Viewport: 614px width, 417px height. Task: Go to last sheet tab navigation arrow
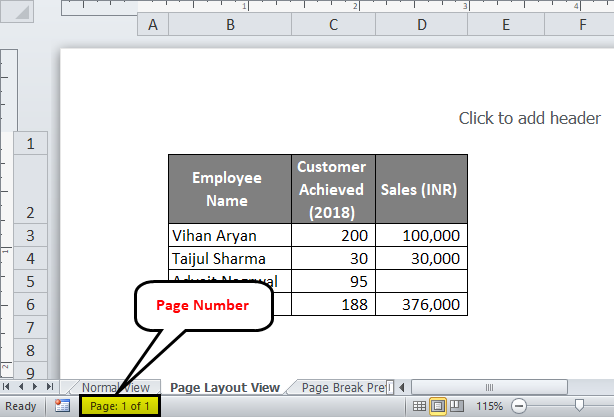[50, 387]
